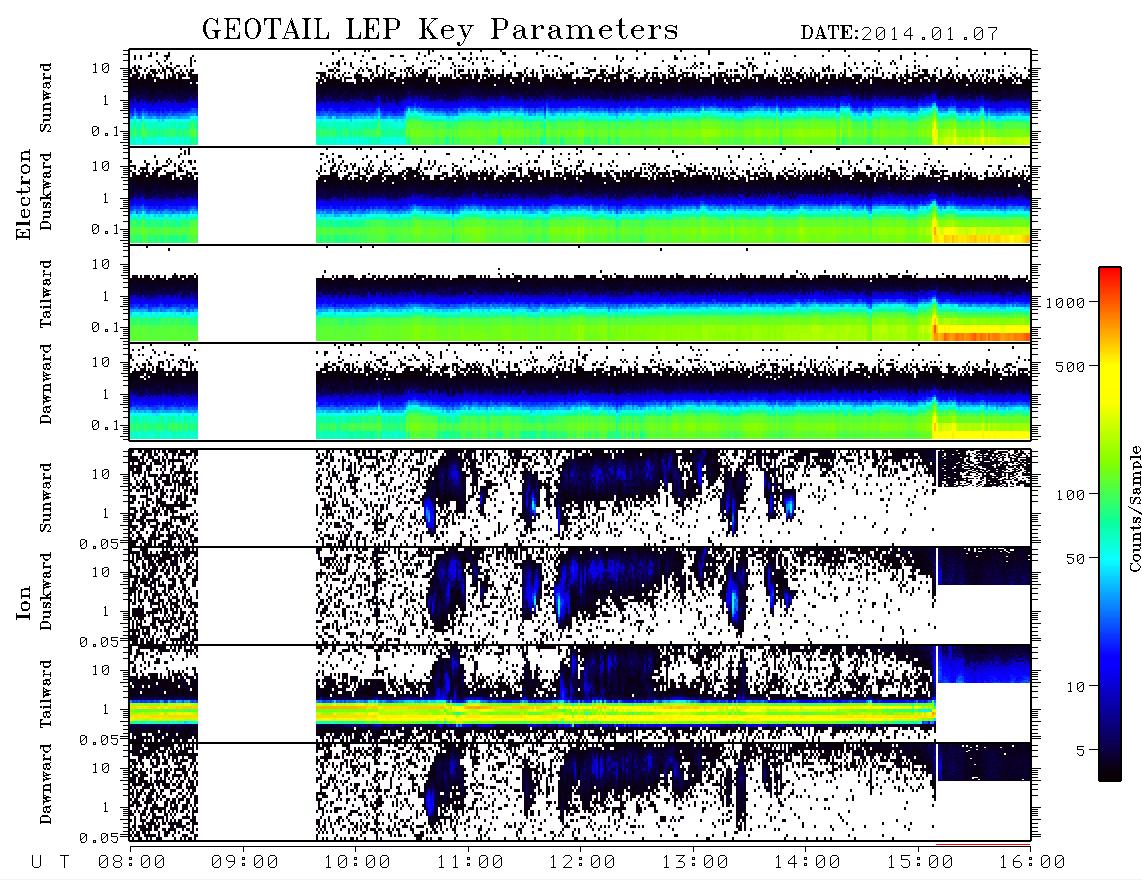1142x880 pixels.
Task: Select the Electron Sunward panel label
Action: click(x=46, y=97)
